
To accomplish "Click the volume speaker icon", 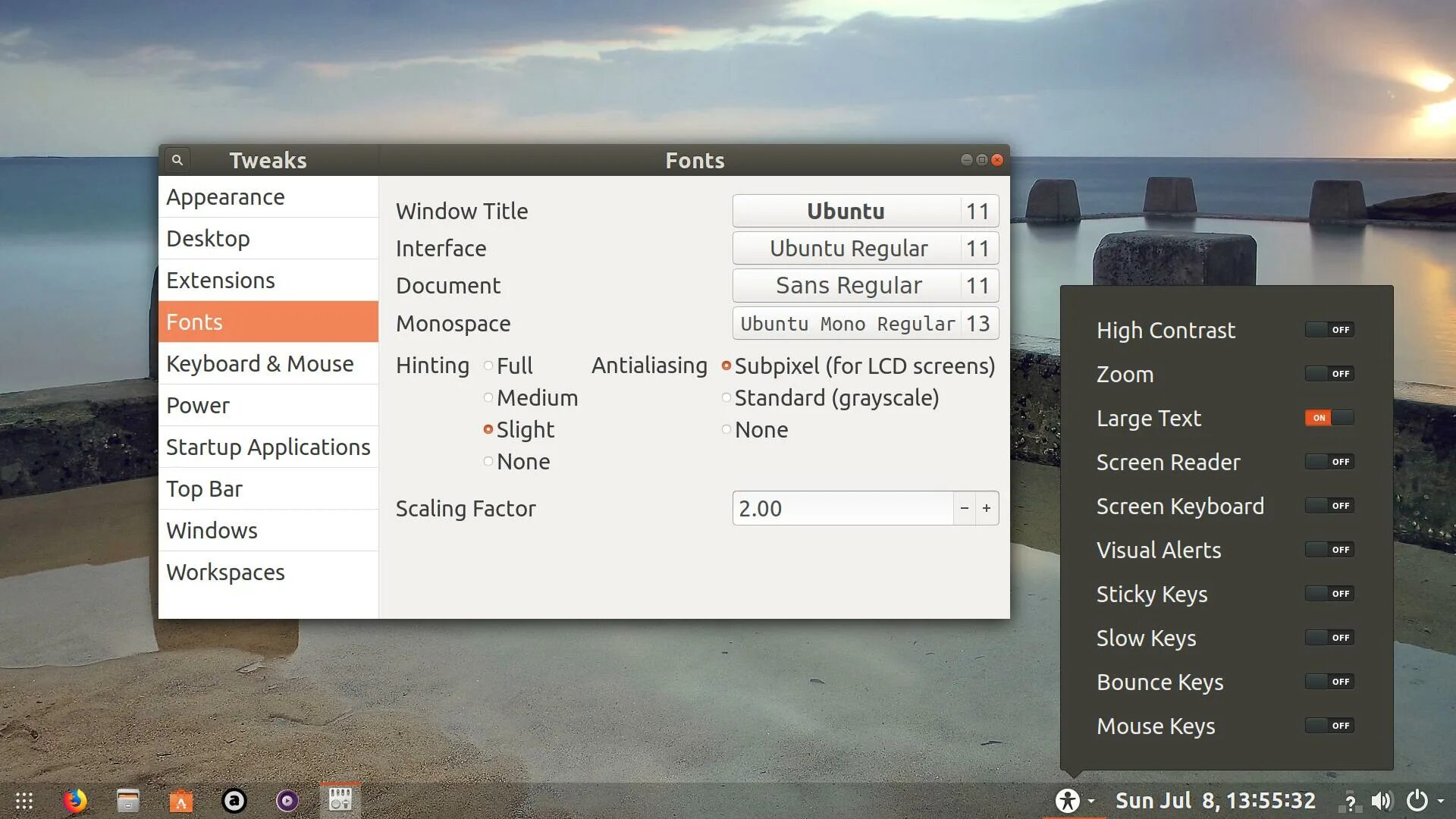I will tap(1382, 801).
